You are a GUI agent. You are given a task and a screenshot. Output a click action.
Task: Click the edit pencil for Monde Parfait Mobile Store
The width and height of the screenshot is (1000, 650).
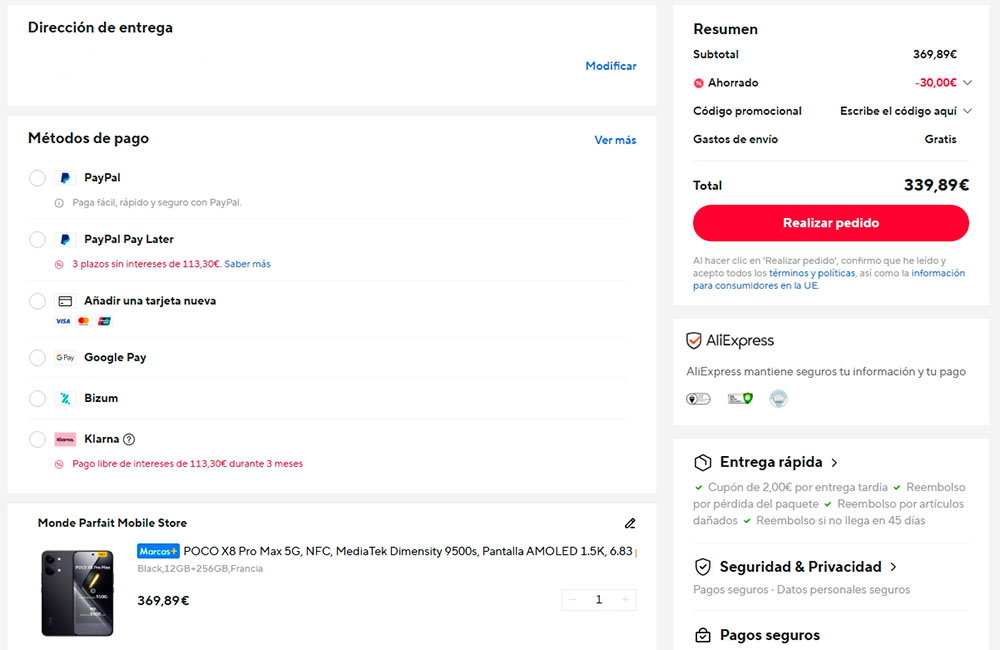point(630,524)
